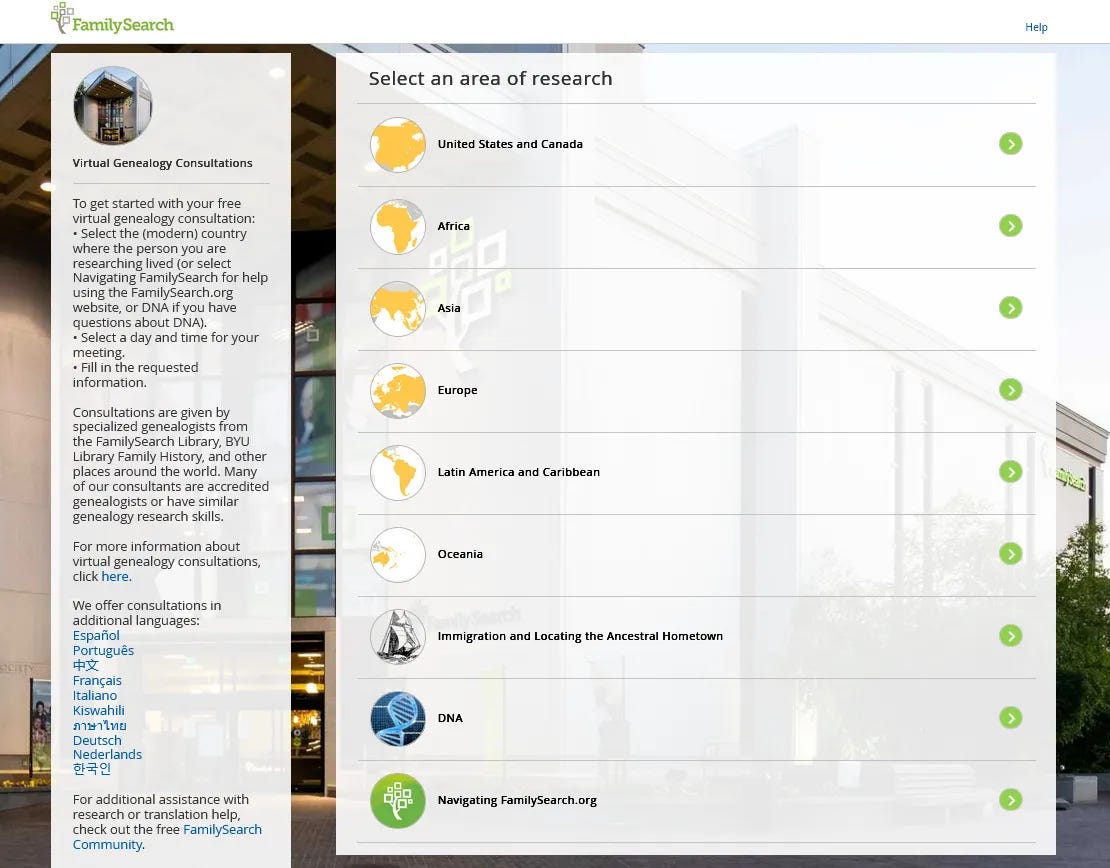
Task: Select Navigating FamilySearch.org label
Action: coord(517,800)
